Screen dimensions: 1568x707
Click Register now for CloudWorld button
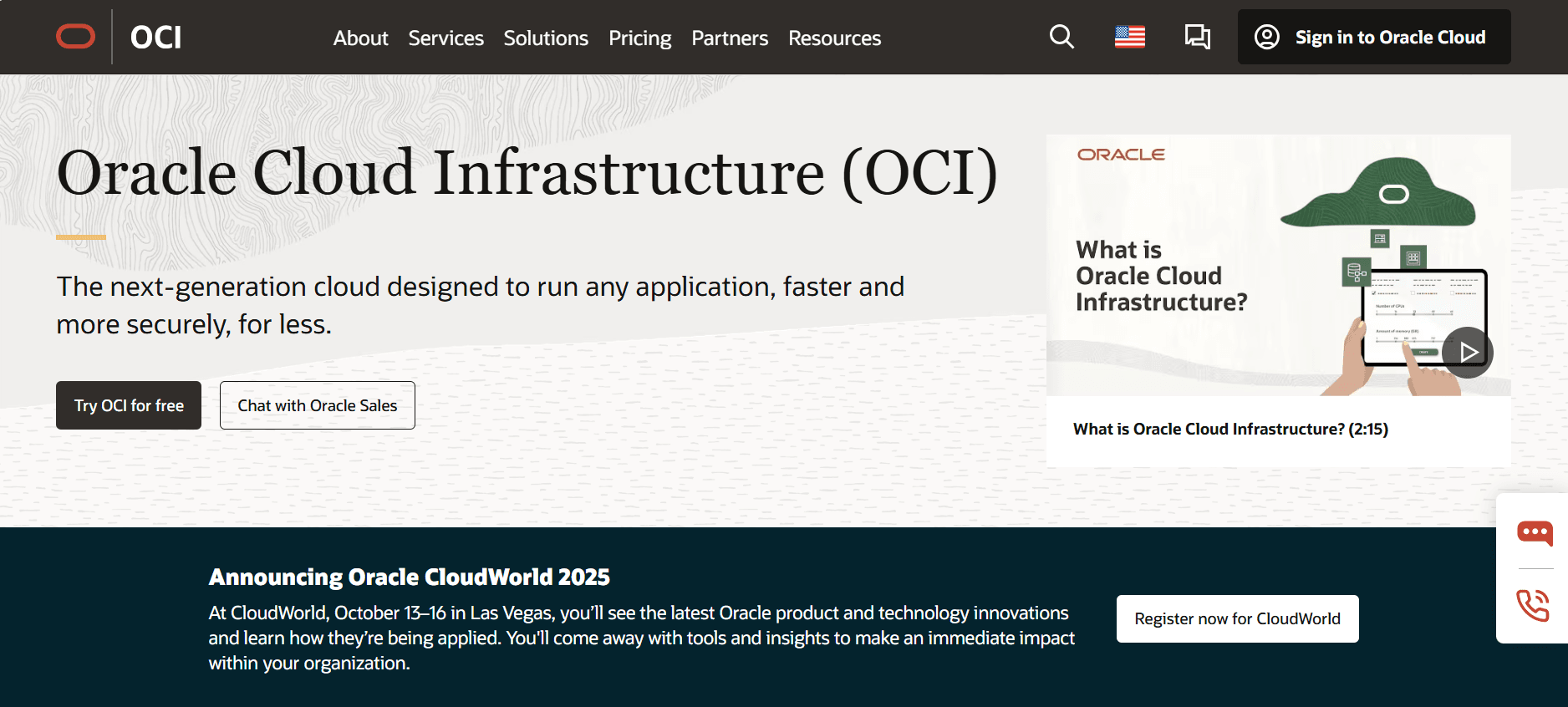coord(1237,618)
